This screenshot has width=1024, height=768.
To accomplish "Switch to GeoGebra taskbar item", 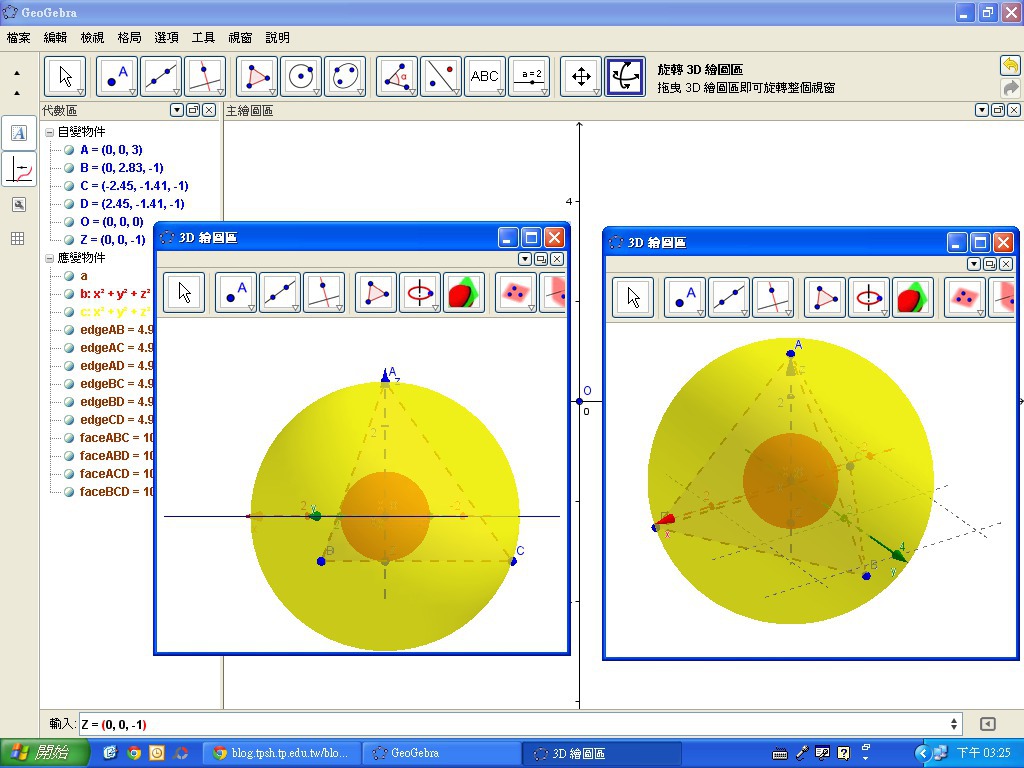I will (x=441, y=753).
